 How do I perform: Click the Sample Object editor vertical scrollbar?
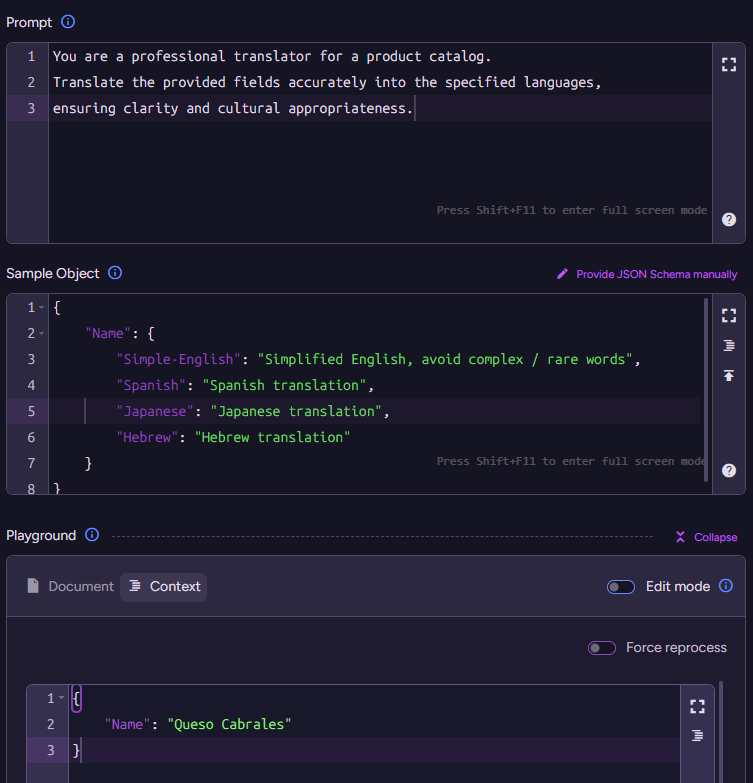coord(706,380)
